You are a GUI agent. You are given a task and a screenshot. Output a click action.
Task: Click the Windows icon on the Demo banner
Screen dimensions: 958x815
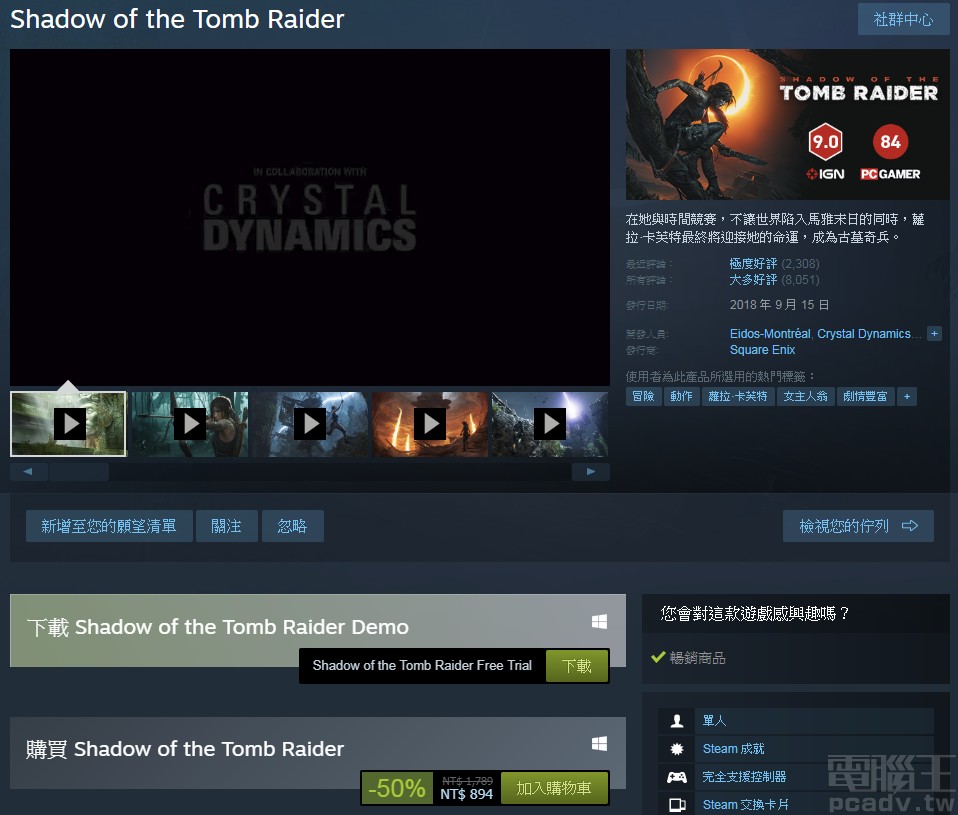pos(598,620)
